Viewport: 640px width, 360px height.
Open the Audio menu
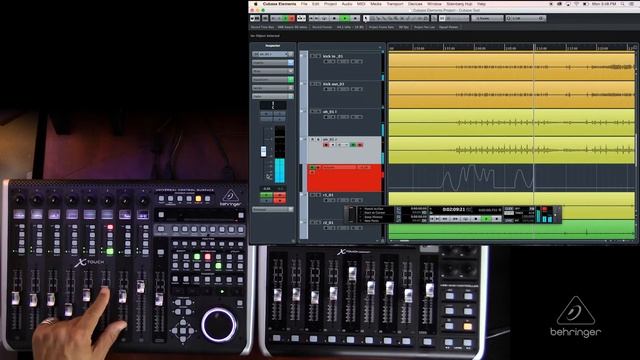coord(347,4)
